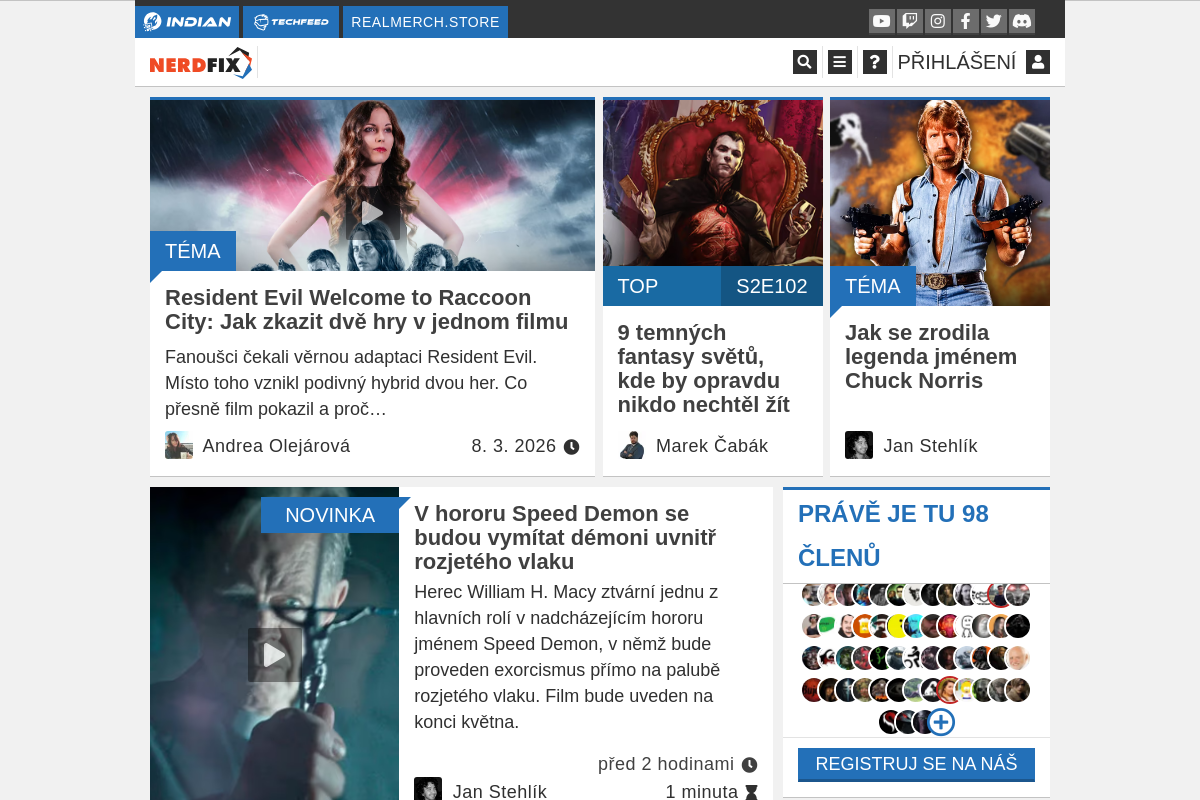Open the Instagram social link
The image size is (1200, 800).
tap(937, 21)
